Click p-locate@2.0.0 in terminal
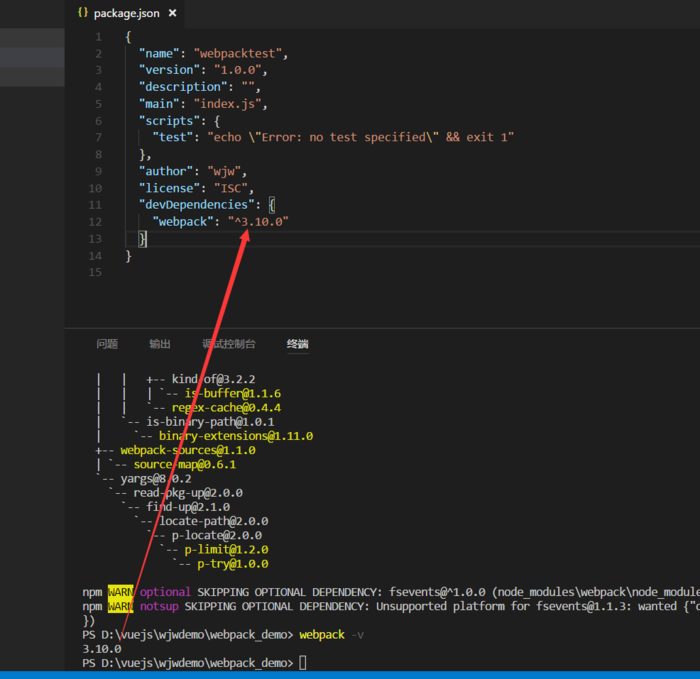700x679 pixels. tap(217, 536)
